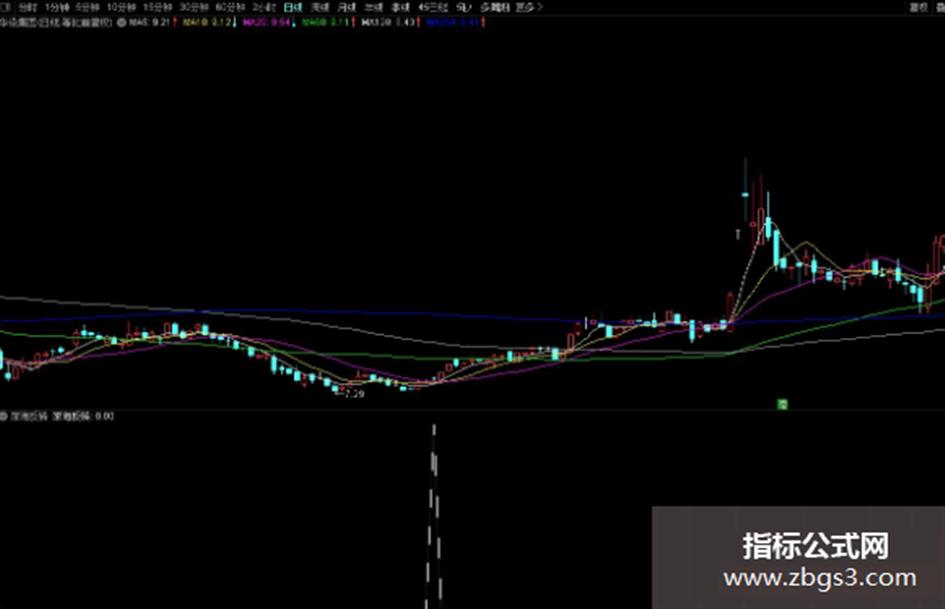Click the yellow MA10 average label
Screen dimensions: 945x609
point(207,22)
